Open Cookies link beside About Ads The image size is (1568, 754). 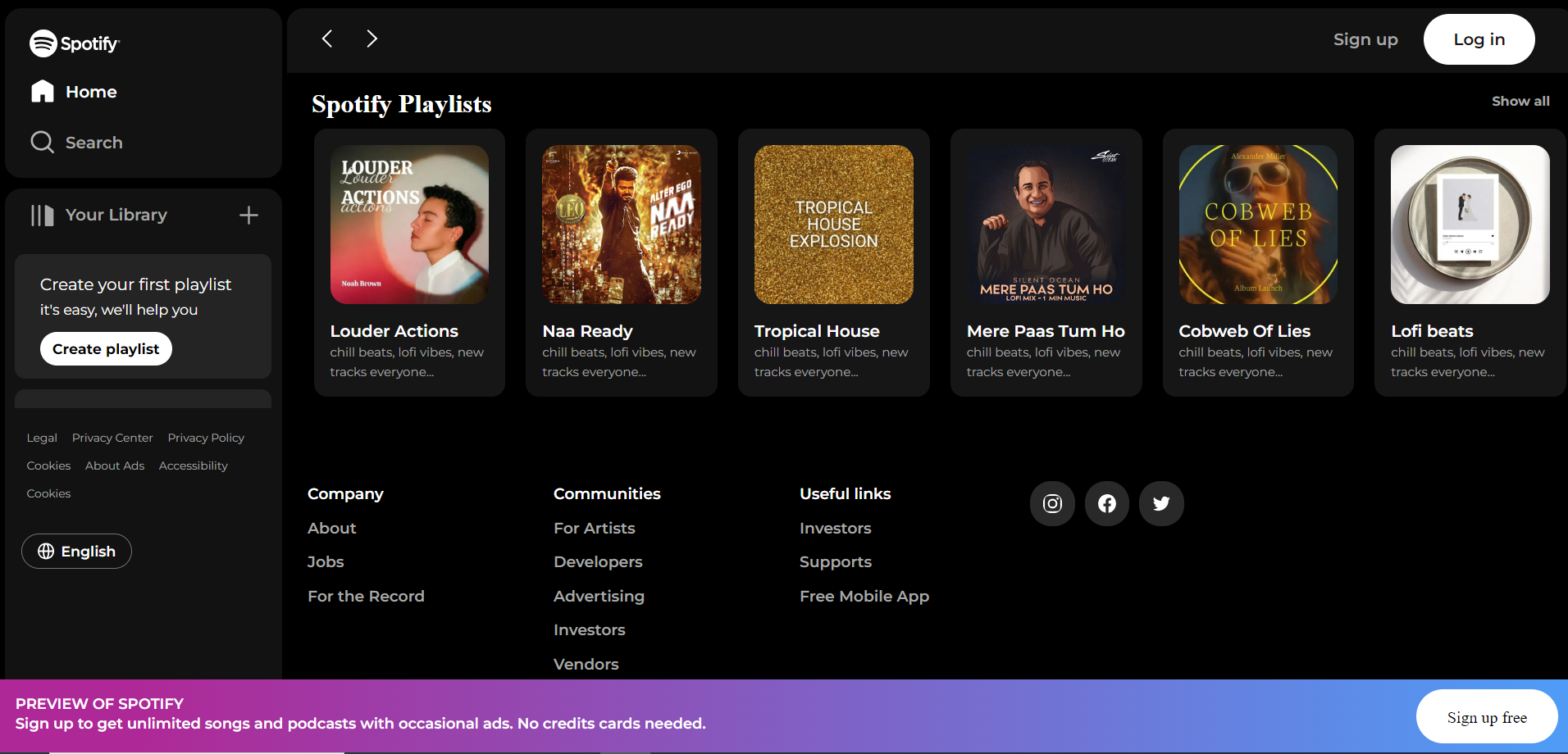(x=48, y=466)
